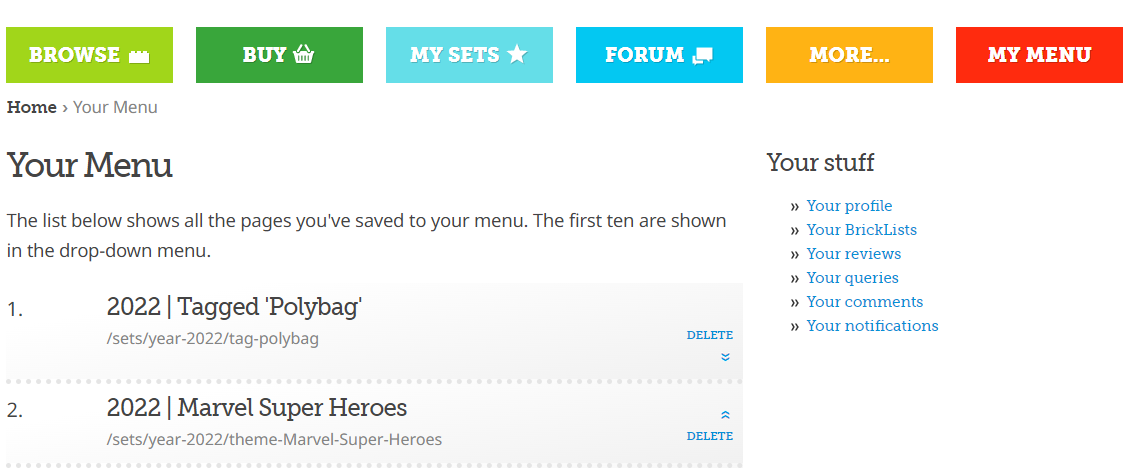The height and width of the screenshot is (473, 1129).
Task: Move Marvel Super Heroes entry up with the chevron
Action: coord(725,415)
